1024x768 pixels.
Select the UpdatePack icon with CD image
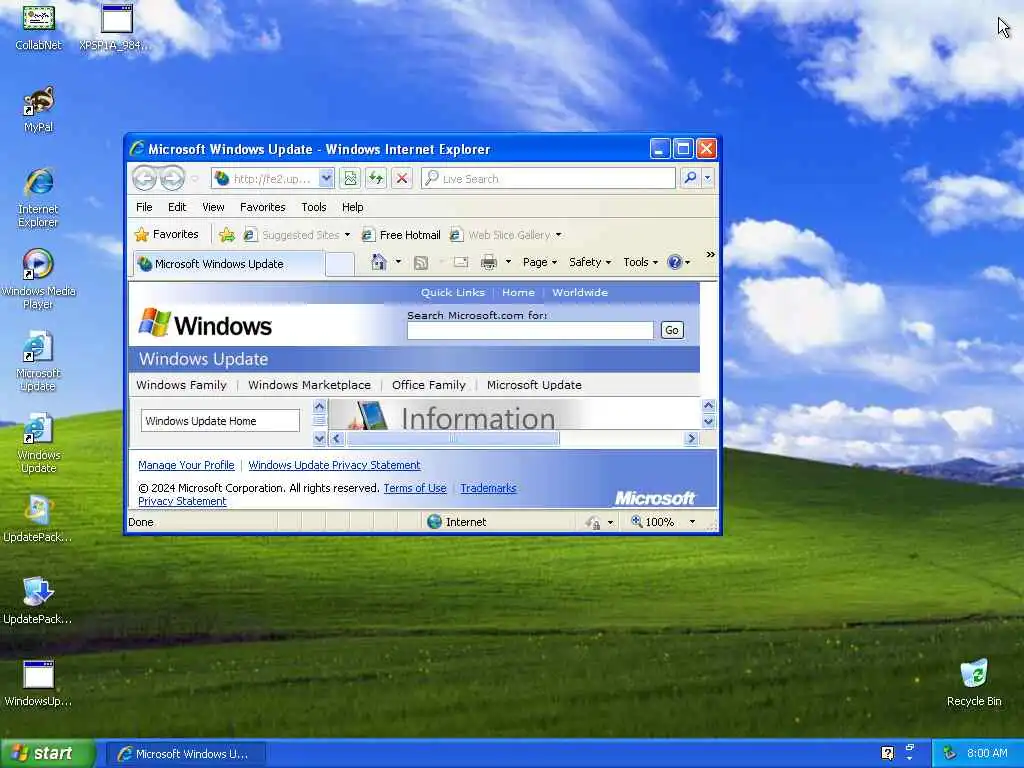tap(38, 519)
